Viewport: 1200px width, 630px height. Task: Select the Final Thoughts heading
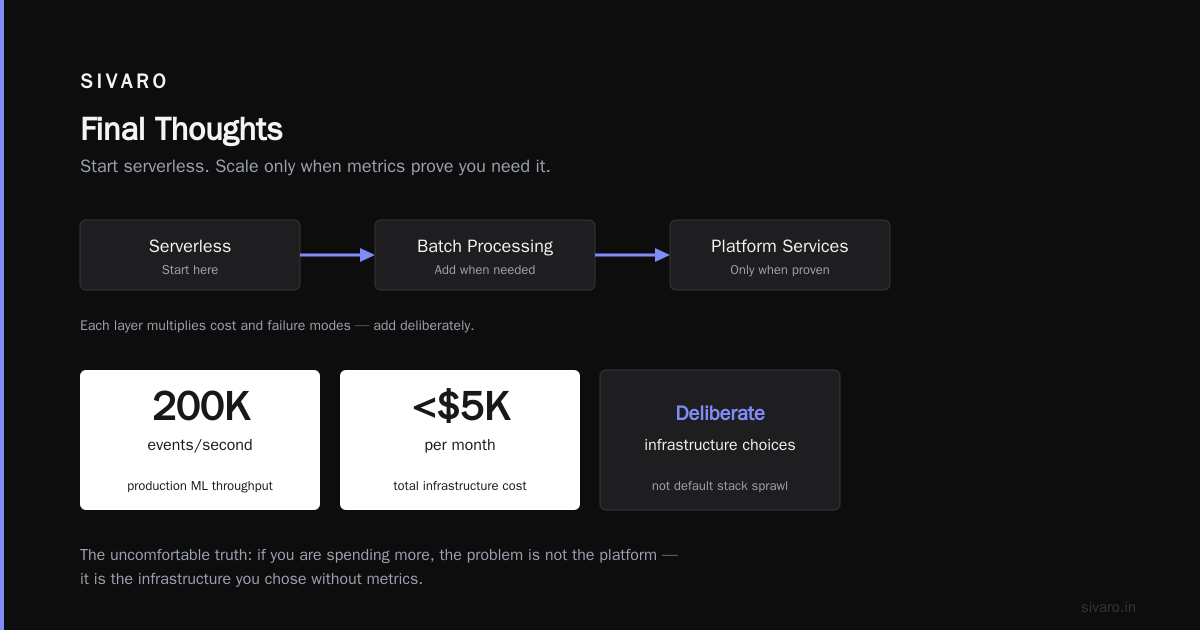pos(181,129)
